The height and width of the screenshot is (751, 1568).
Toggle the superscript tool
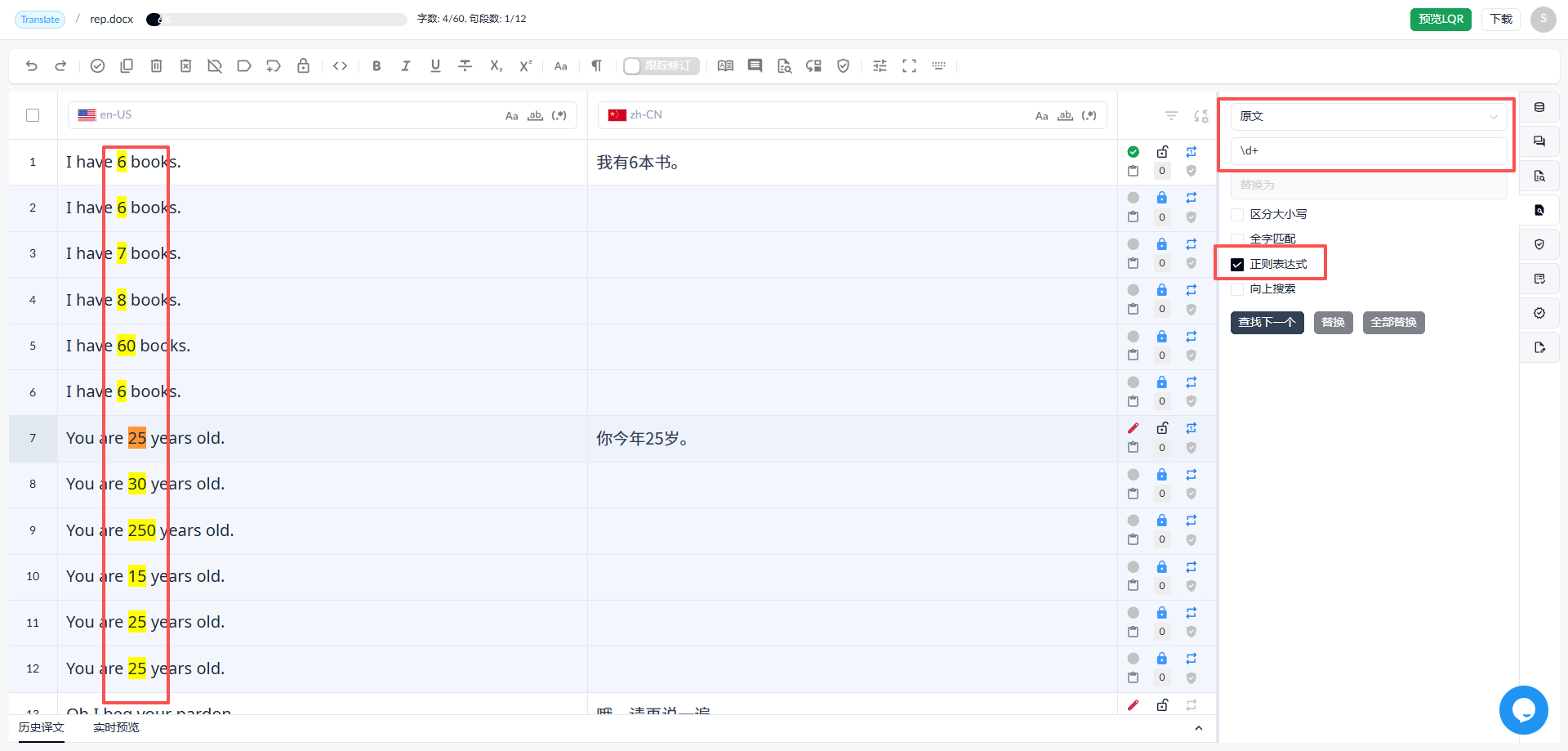[x=525, y=66]
